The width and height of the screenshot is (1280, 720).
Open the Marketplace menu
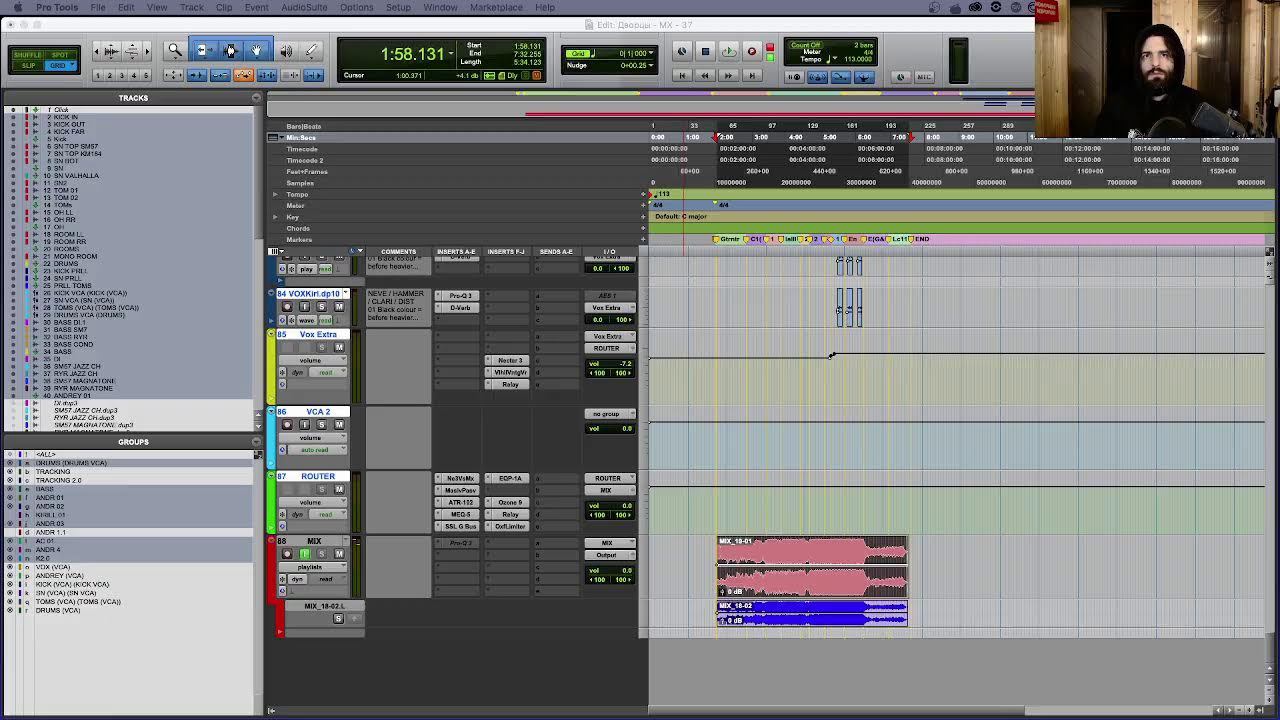click(x=496, y=7)
